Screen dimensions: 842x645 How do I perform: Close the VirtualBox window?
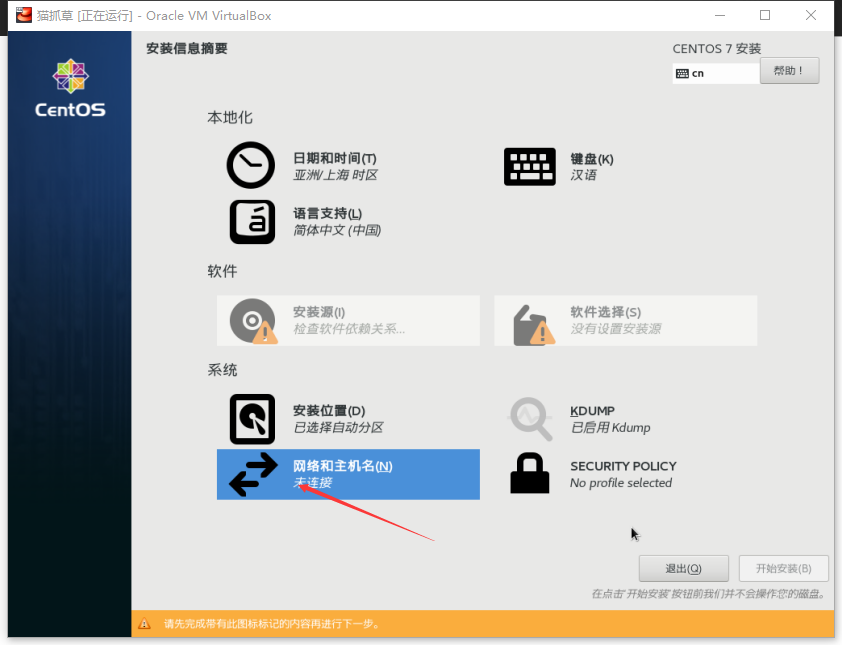[811, 16]
